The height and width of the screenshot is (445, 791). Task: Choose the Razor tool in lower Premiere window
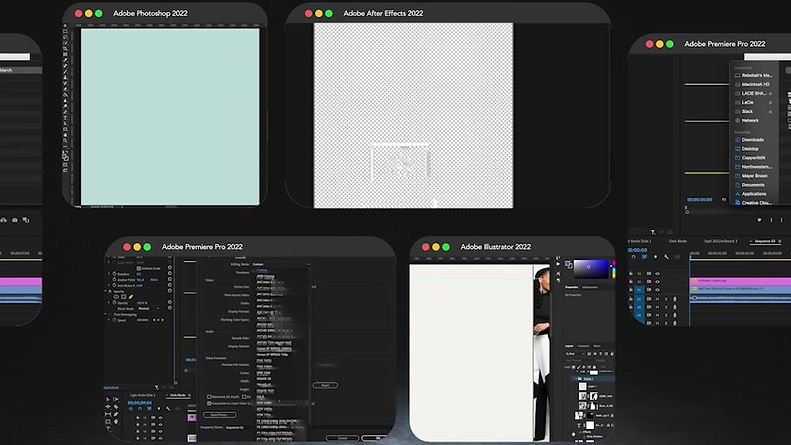point(116,407)
